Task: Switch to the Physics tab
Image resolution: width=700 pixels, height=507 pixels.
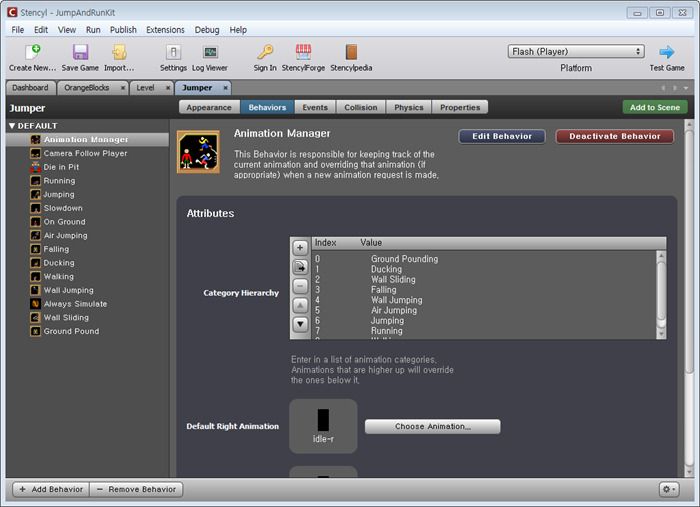Action: pos(408,107)
